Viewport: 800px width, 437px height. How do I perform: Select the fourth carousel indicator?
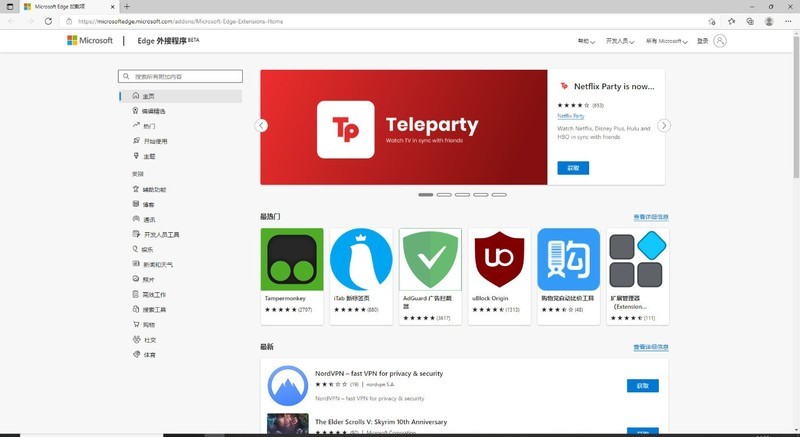481,195
